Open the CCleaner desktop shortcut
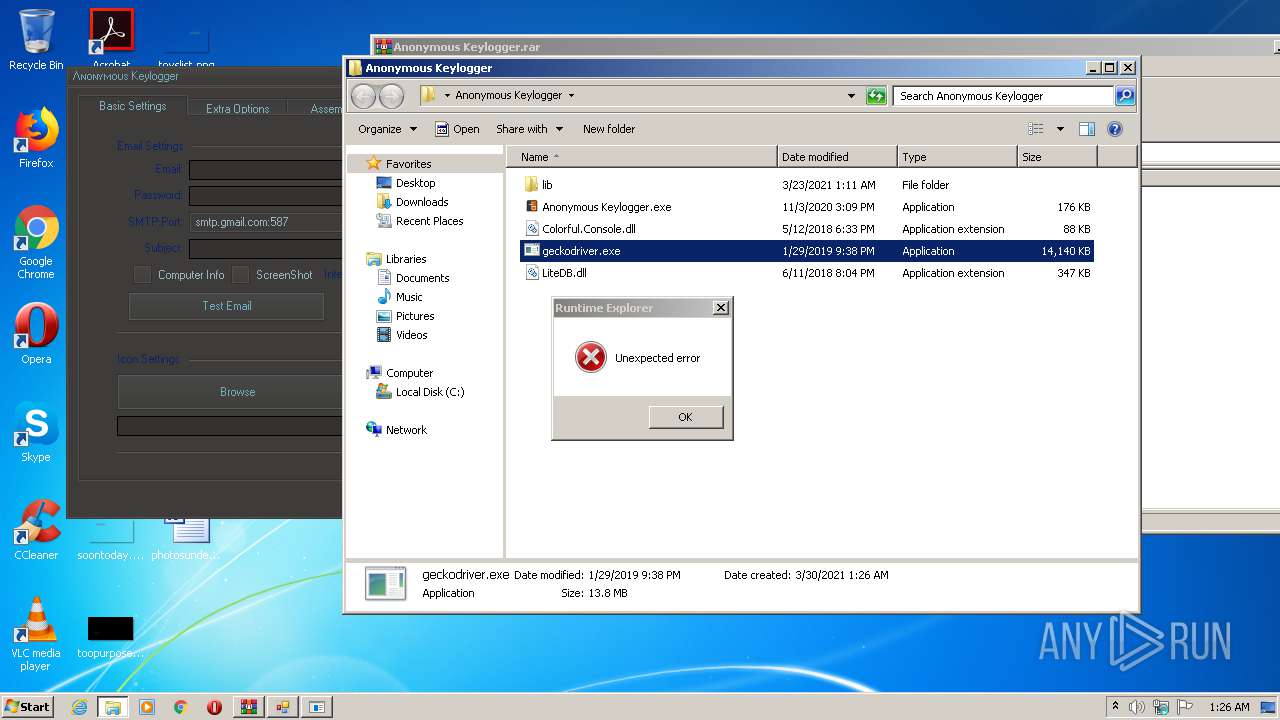The width and height of the screenshot is (1280, 720). [x=36, y=530]
